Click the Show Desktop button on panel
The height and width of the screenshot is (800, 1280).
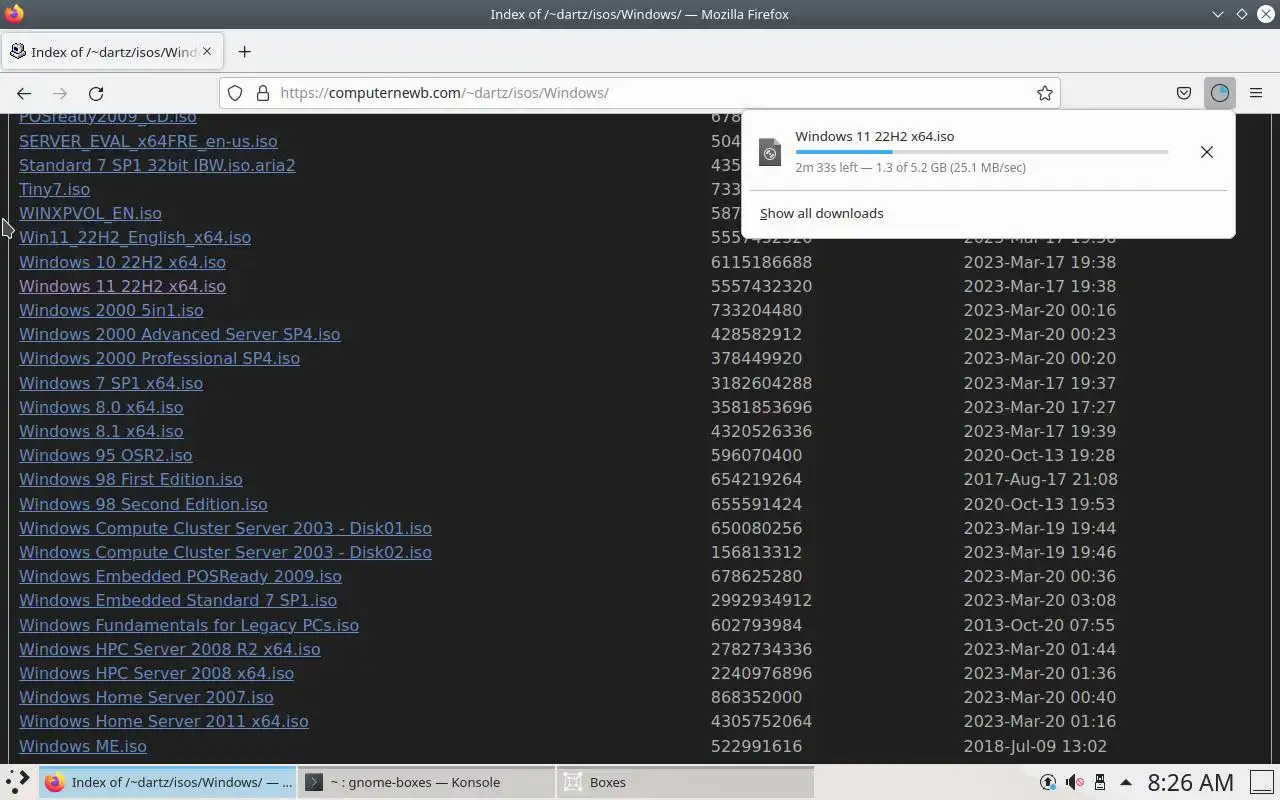[x=1262, y=782]
